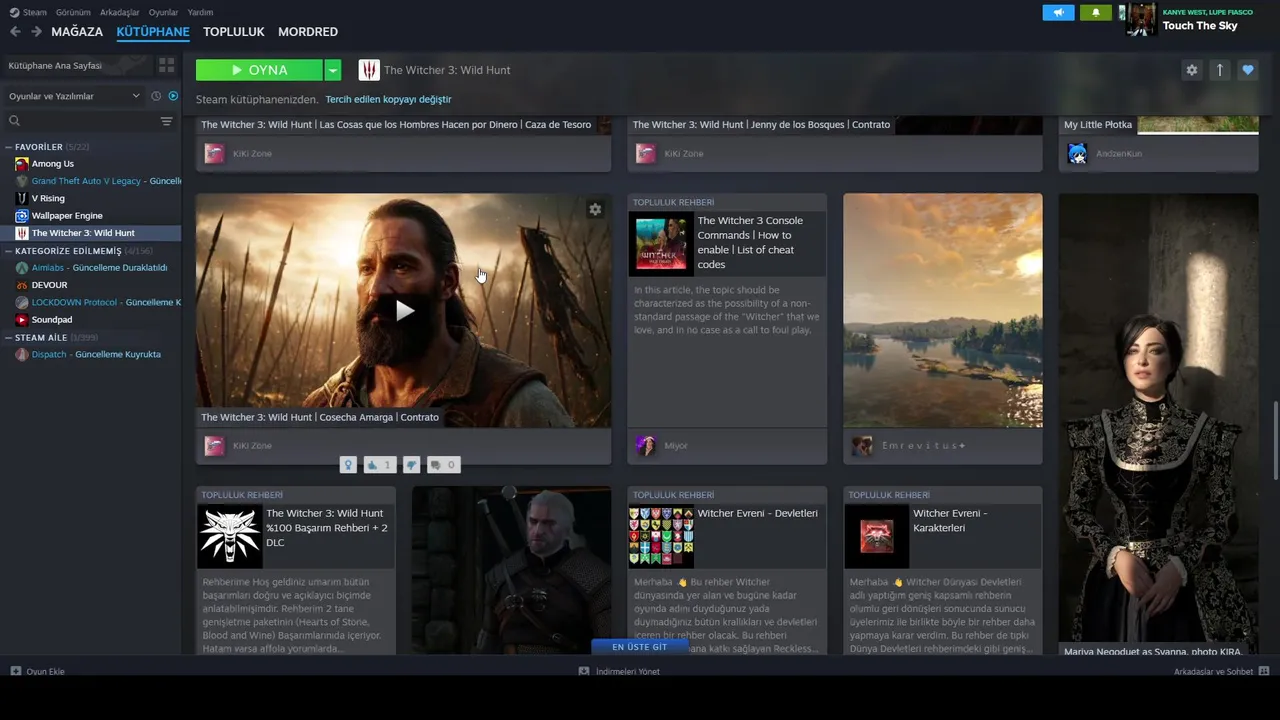Switch to the TOPLULUK tab
The width and height of the screenshot is (1280, 720).
click(233, 32)
